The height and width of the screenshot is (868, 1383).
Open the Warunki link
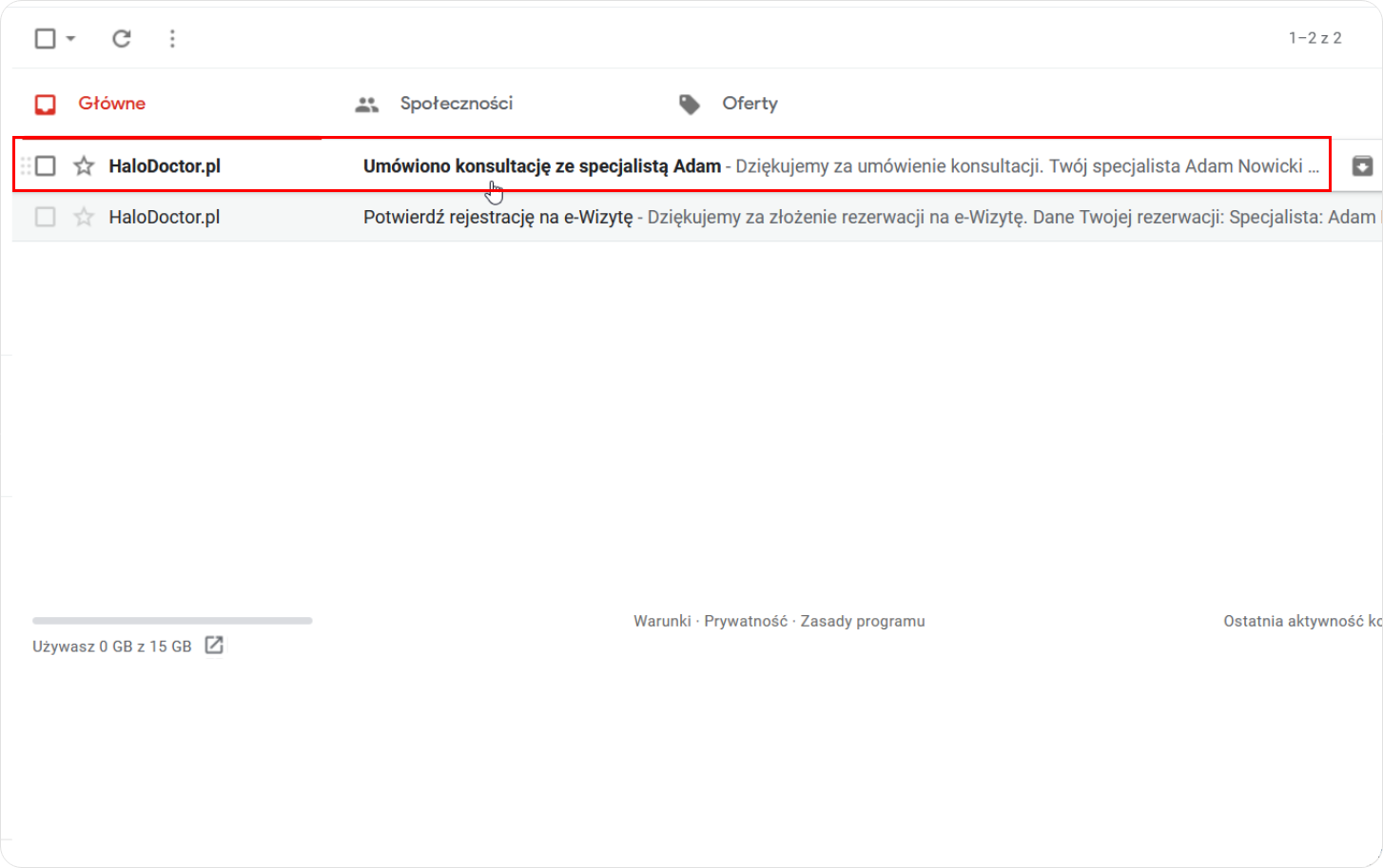[662, 621]
